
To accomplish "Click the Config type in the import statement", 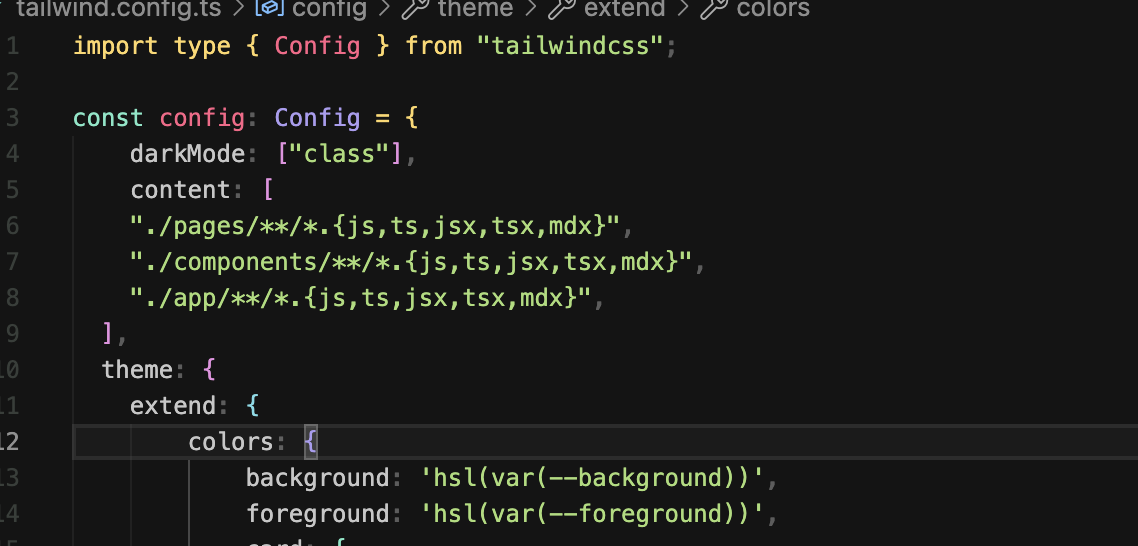I will [x=317, y=46].
